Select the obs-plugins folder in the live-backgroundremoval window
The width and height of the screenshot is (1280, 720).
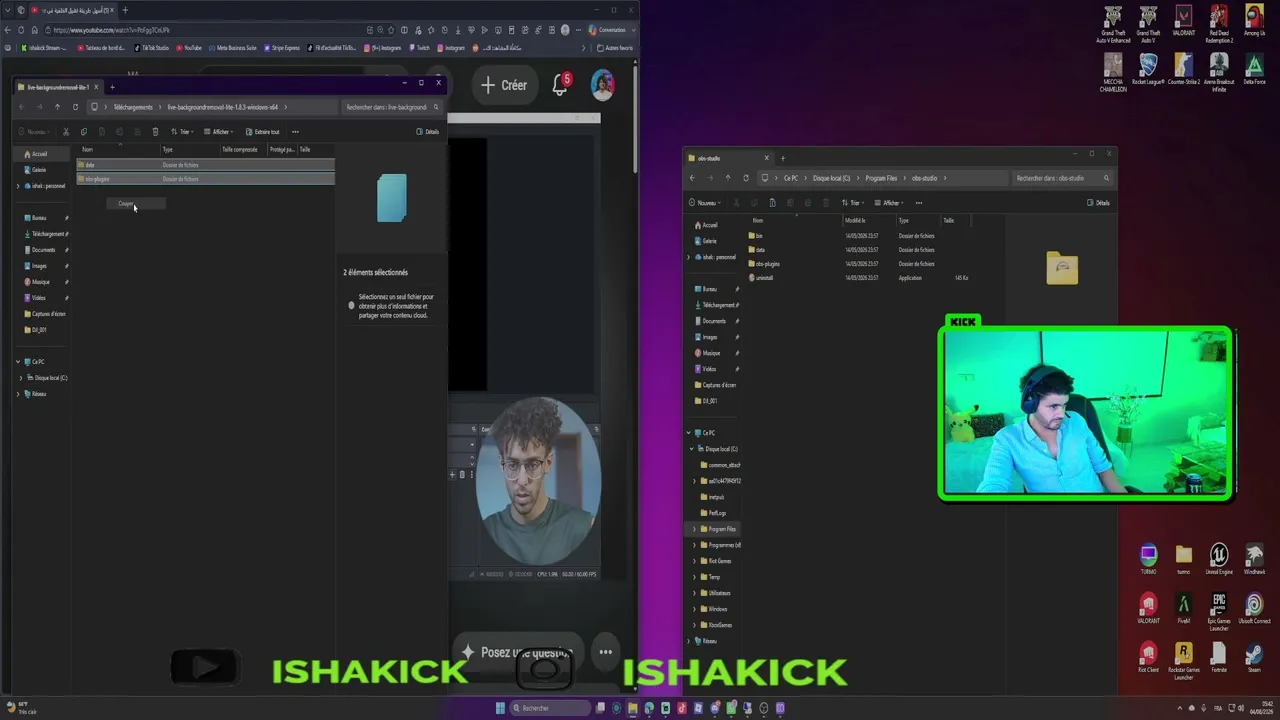[x=205, y=179]
